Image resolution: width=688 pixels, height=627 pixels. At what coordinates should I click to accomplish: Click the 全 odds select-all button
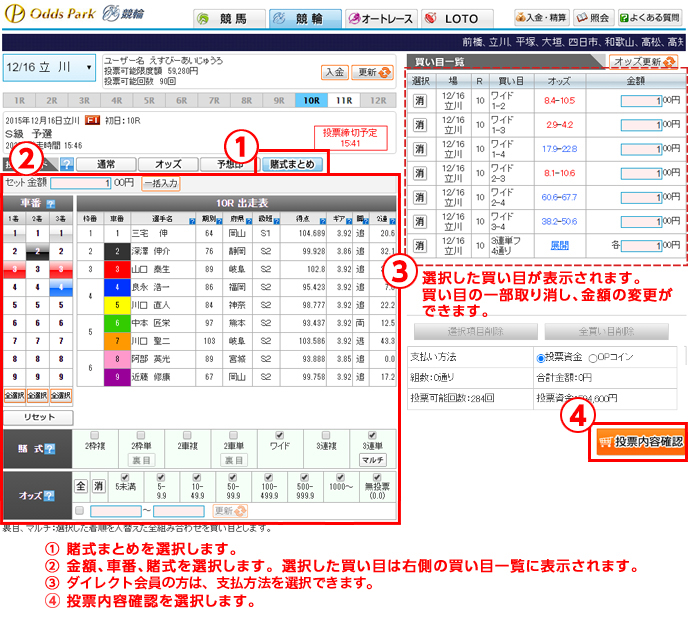coord(81,486)
